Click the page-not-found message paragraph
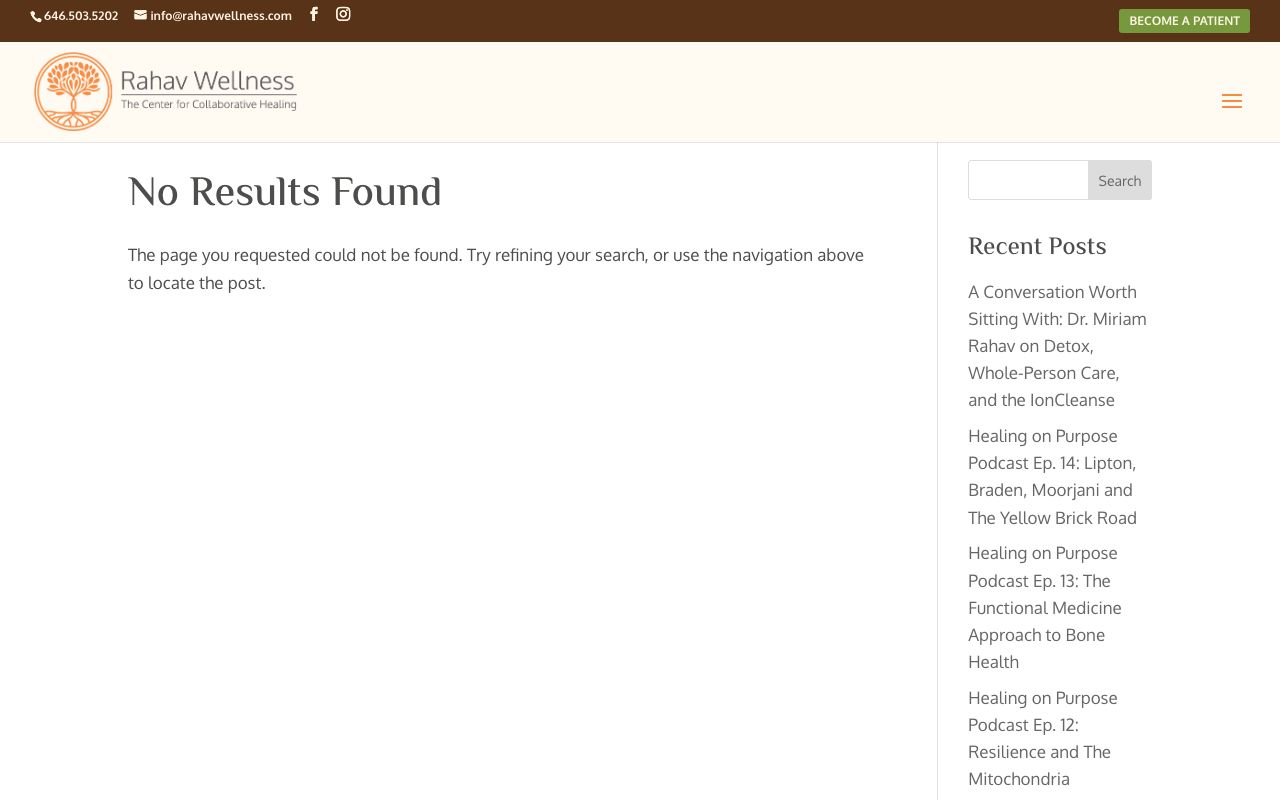The image size is (1280, 800). click(x=496, y=269)
